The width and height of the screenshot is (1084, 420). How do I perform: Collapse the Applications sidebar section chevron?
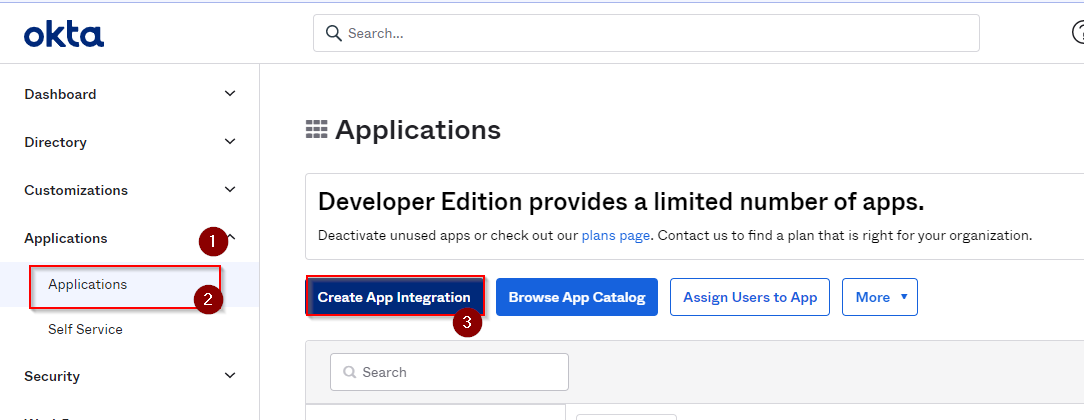(231, 237)
